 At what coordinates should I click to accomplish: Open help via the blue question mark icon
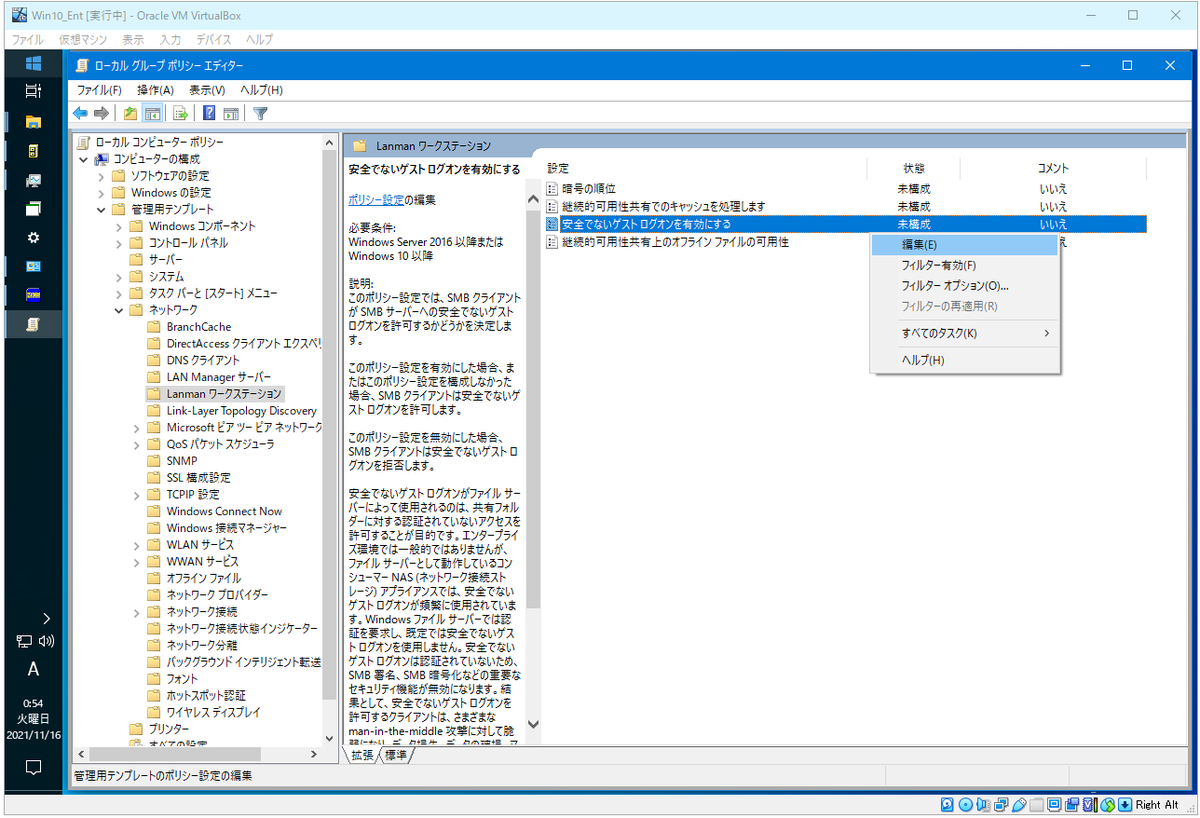coord(210,113)
